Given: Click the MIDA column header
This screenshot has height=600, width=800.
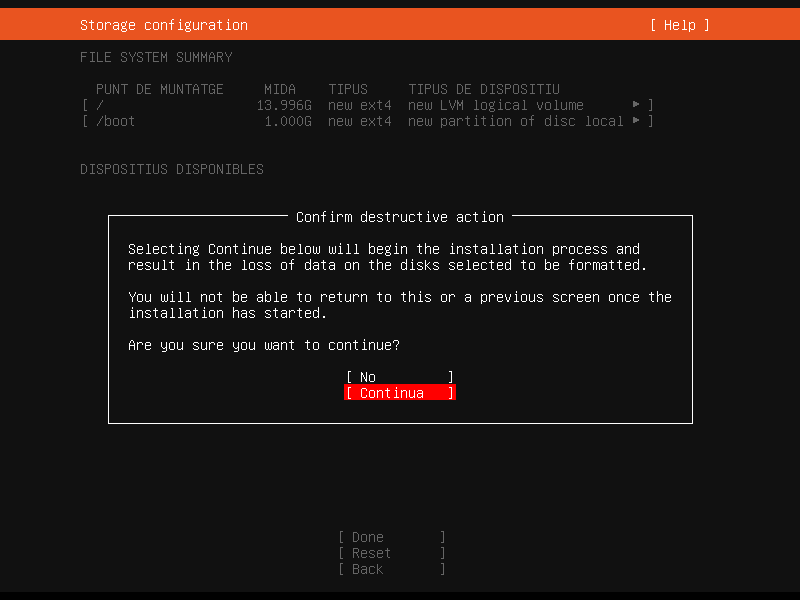Looking at the screenshot, I should pos(280,89).
